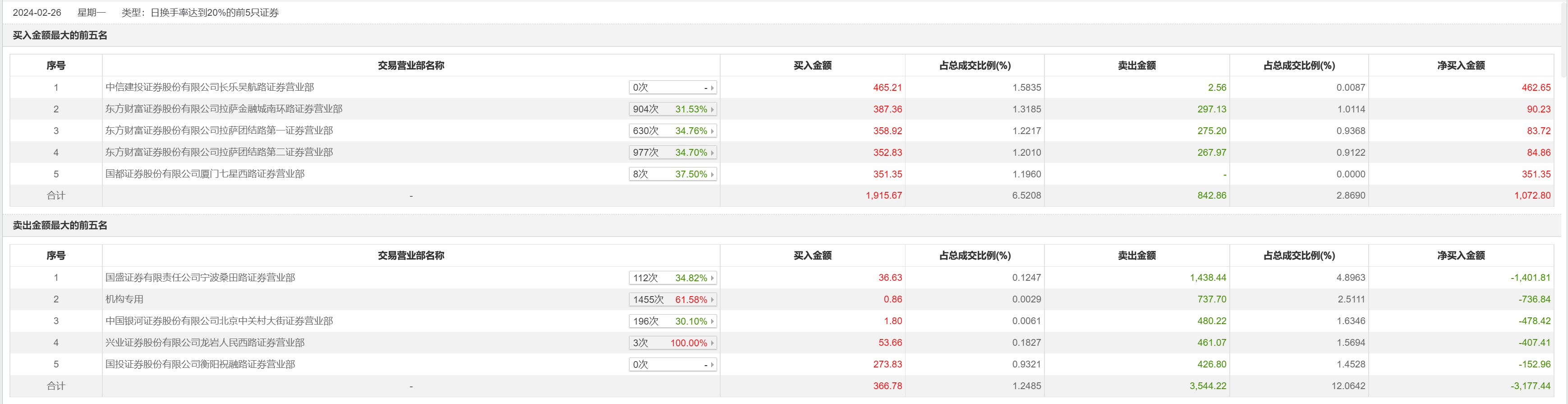
Task: Open 196次 30.10% stats dropdown
Action: coord(672,321)
